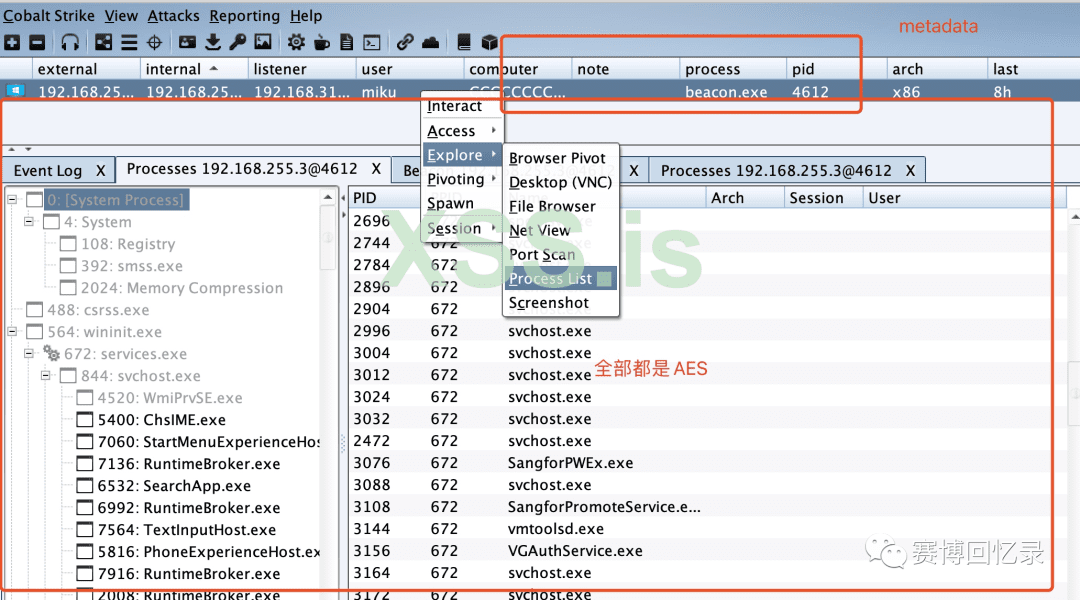Expand the Session submenu arrow
Screen dimensions: 1080x600
pos(493,227)
